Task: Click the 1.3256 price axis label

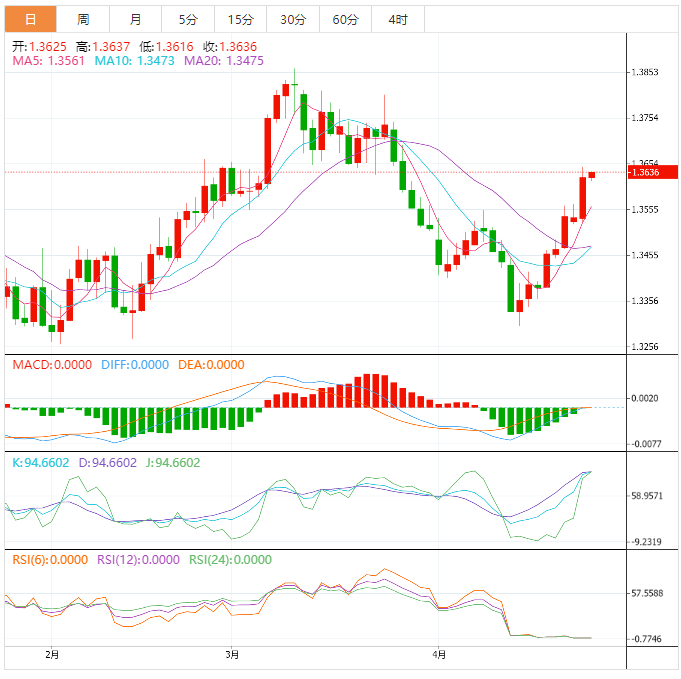Action: (645, 347)
